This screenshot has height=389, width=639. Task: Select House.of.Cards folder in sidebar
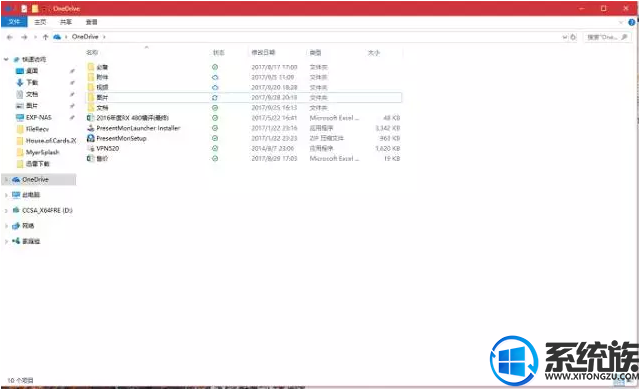pyautogui.click(x=51, y=141)
